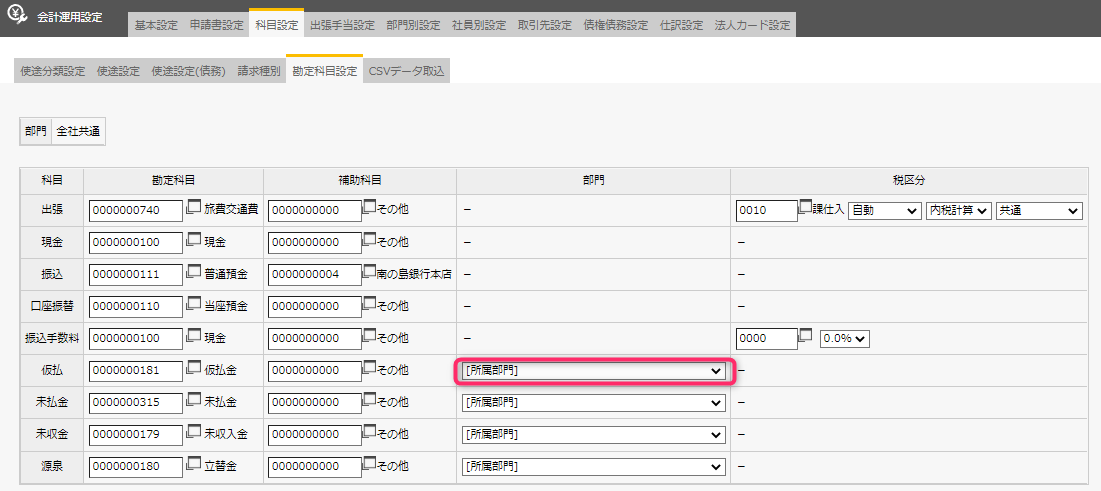
Task: Click the lookup icon beside 立替金
Action: click(194, 464)
